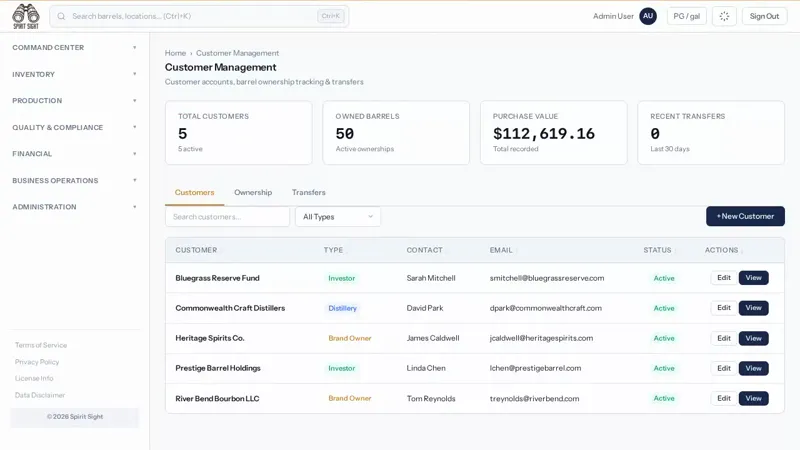The width and height of the screenshot is (800, 450).
Task: Click the Purchase Value card
Action: click(554, 133)
